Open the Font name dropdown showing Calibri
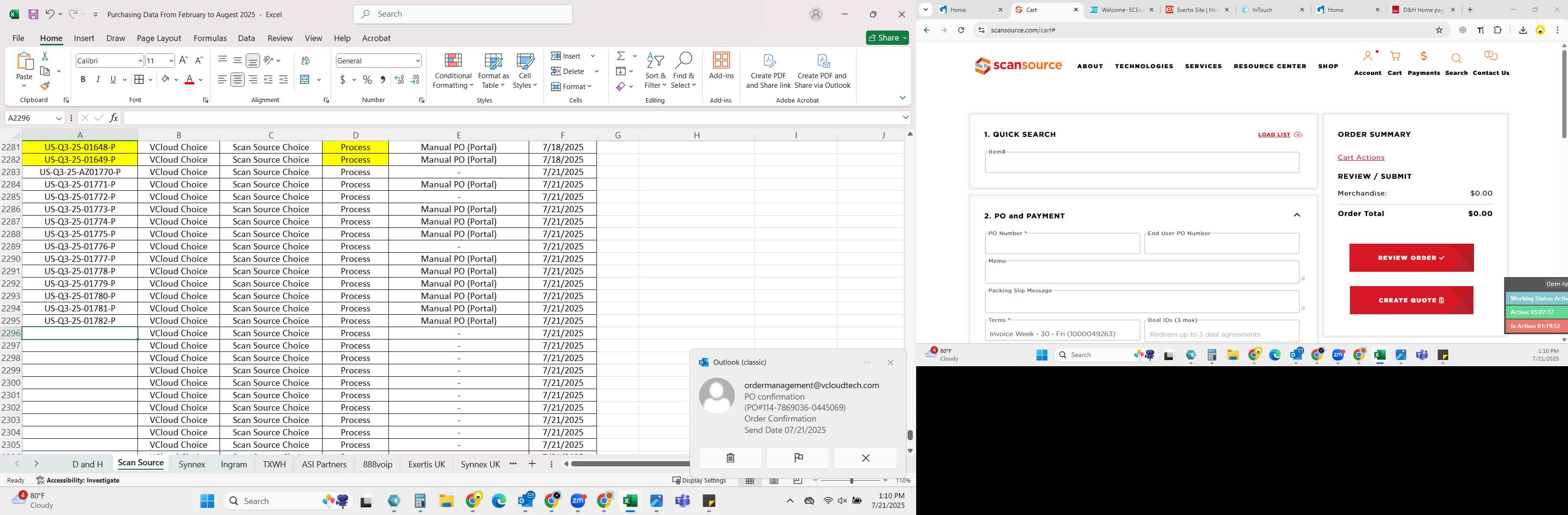This screenshot has width=1568, height=515. pos(140,60)
